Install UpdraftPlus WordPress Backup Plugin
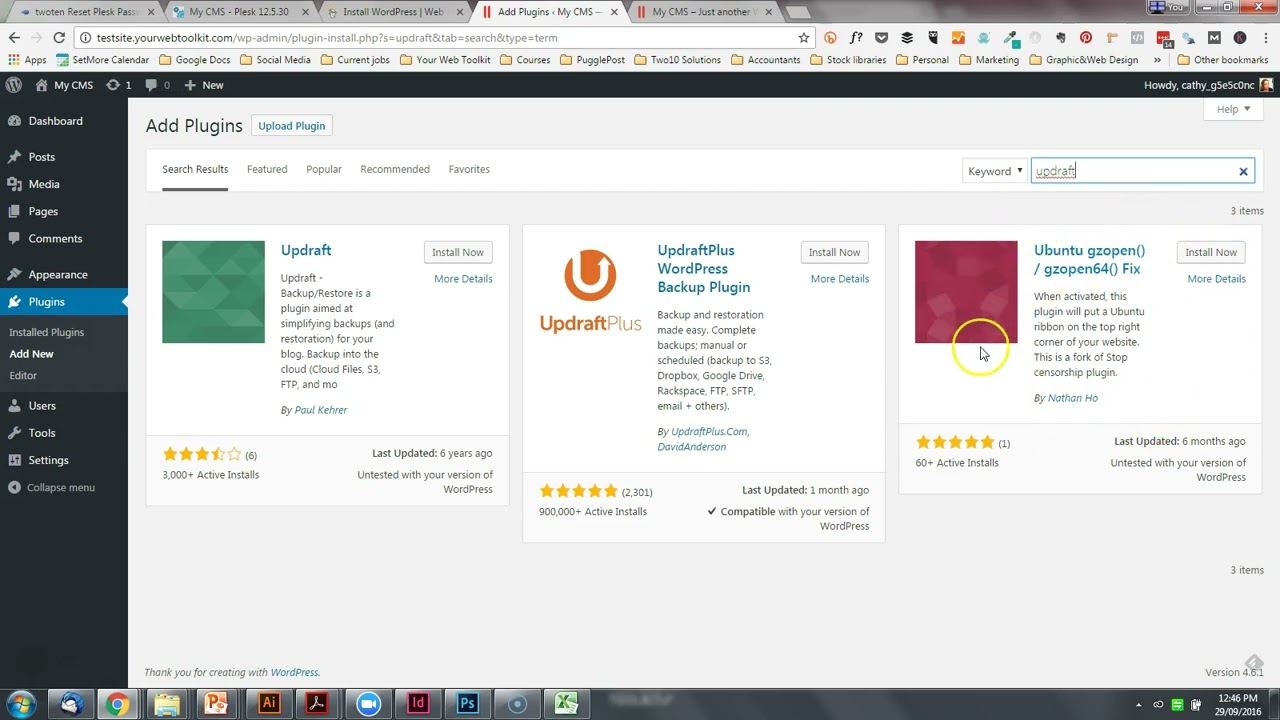The height and width of the screenshot is (720, 1280). coord(834,252)
